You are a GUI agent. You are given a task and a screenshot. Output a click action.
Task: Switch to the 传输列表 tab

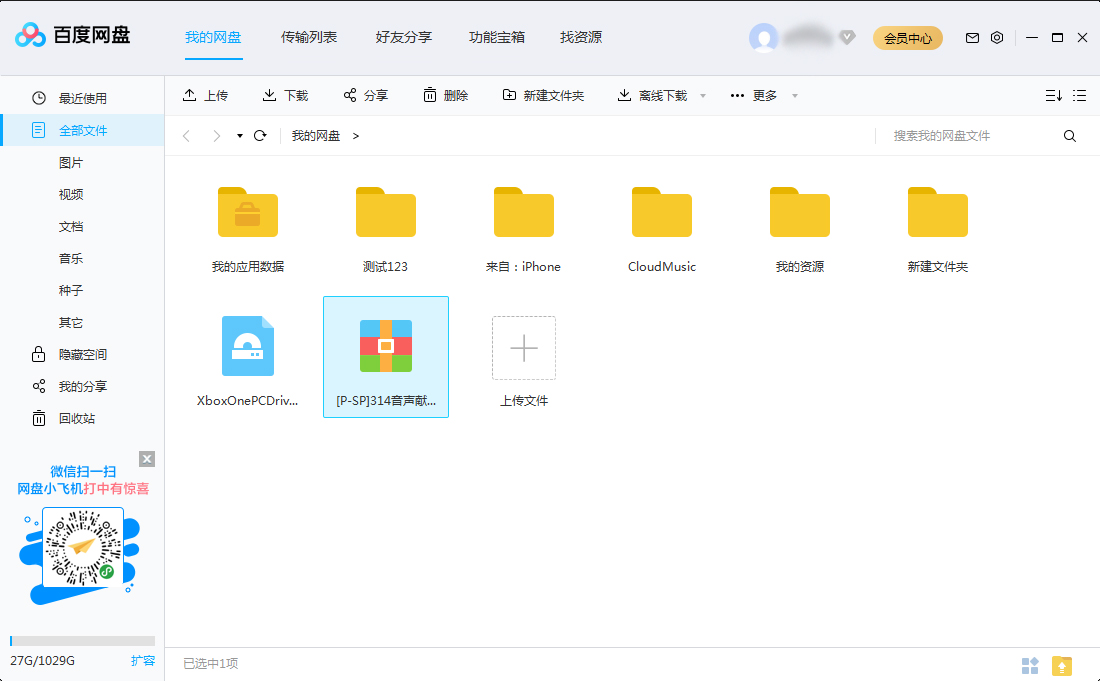coord(310,37)
